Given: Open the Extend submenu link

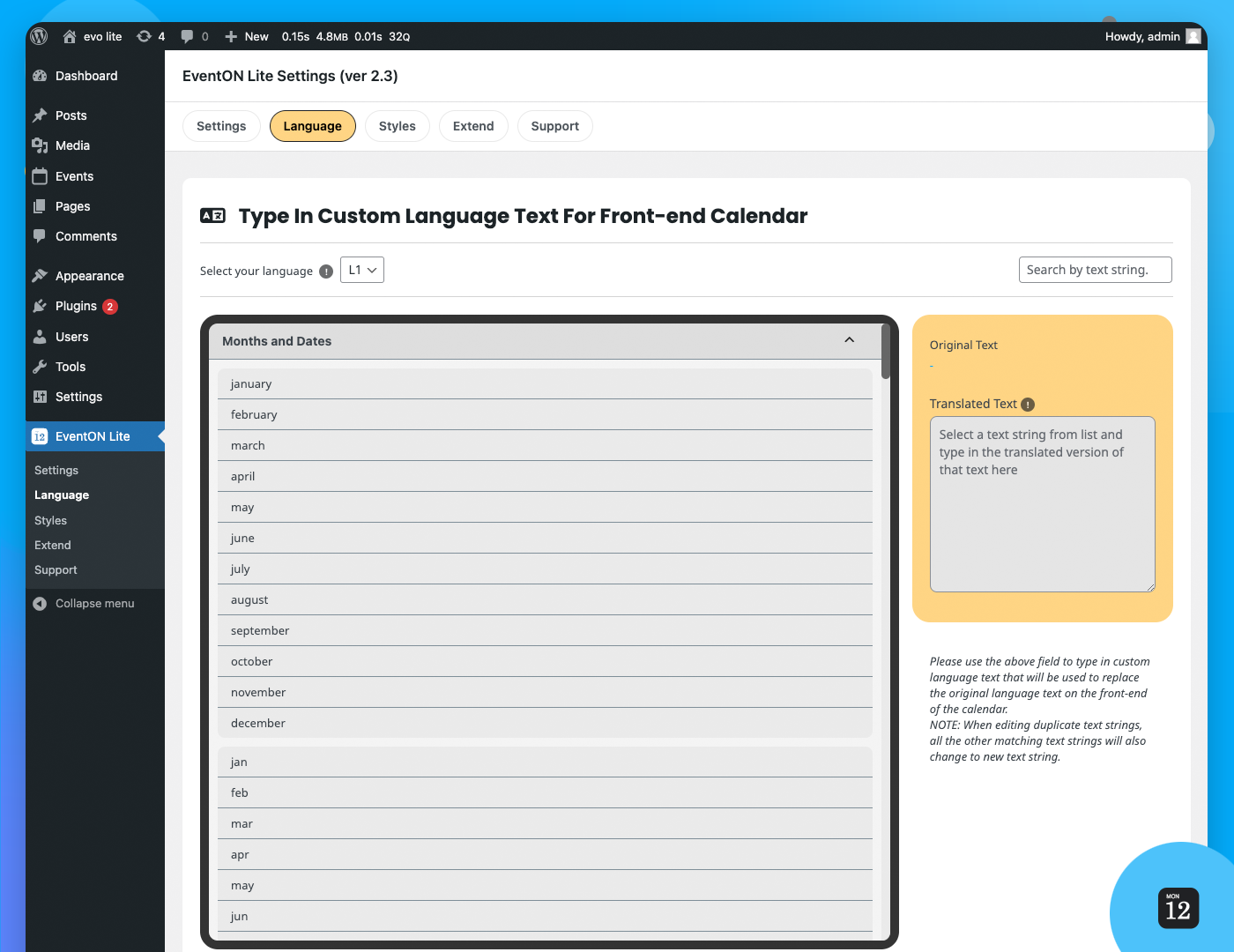Looking at the screenshot, I should point(53,546).
